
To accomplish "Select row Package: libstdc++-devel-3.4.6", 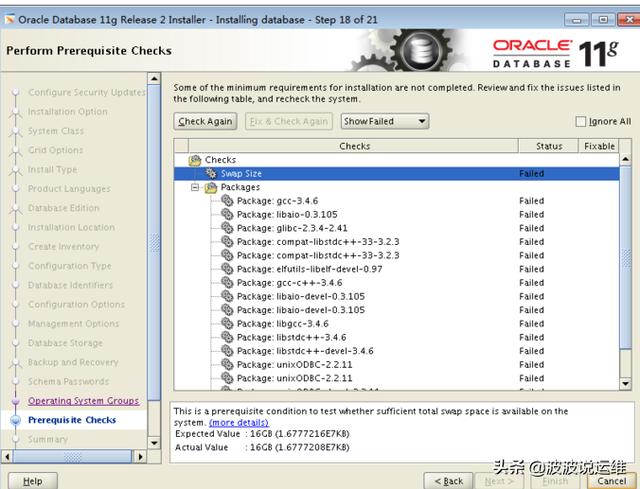I will [x=396, y=351].
